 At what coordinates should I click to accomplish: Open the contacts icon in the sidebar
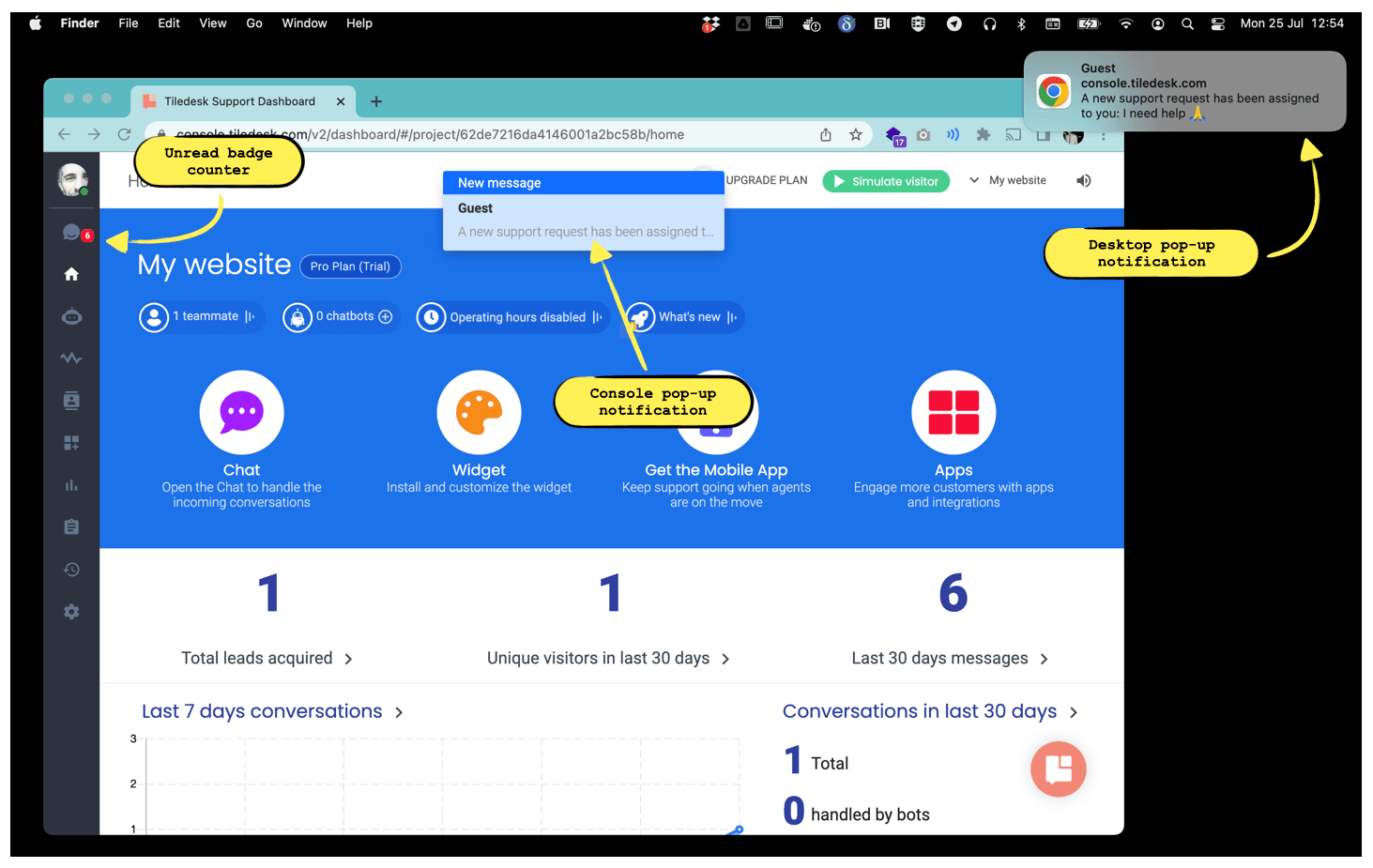coord(71,401)
